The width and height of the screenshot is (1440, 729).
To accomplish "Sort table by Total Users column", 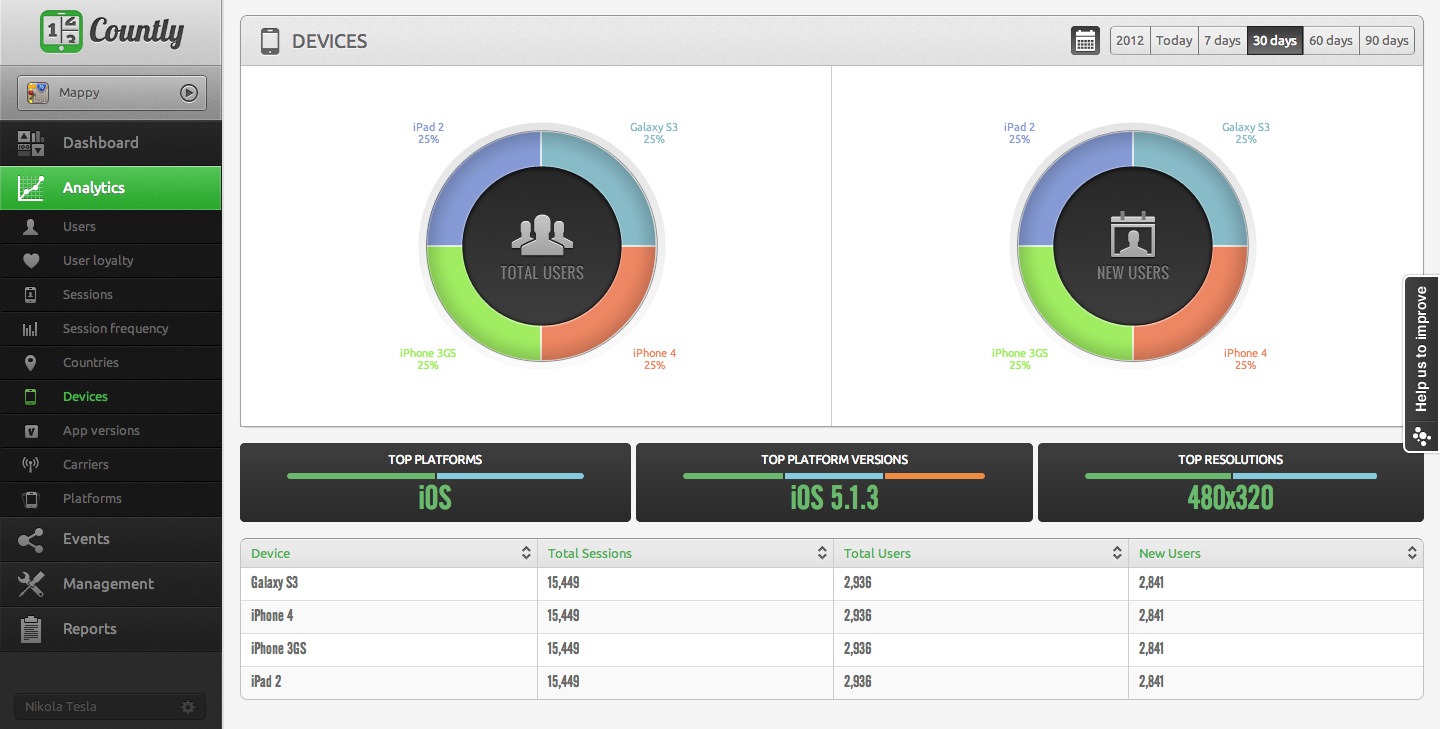I will point(981,553).
